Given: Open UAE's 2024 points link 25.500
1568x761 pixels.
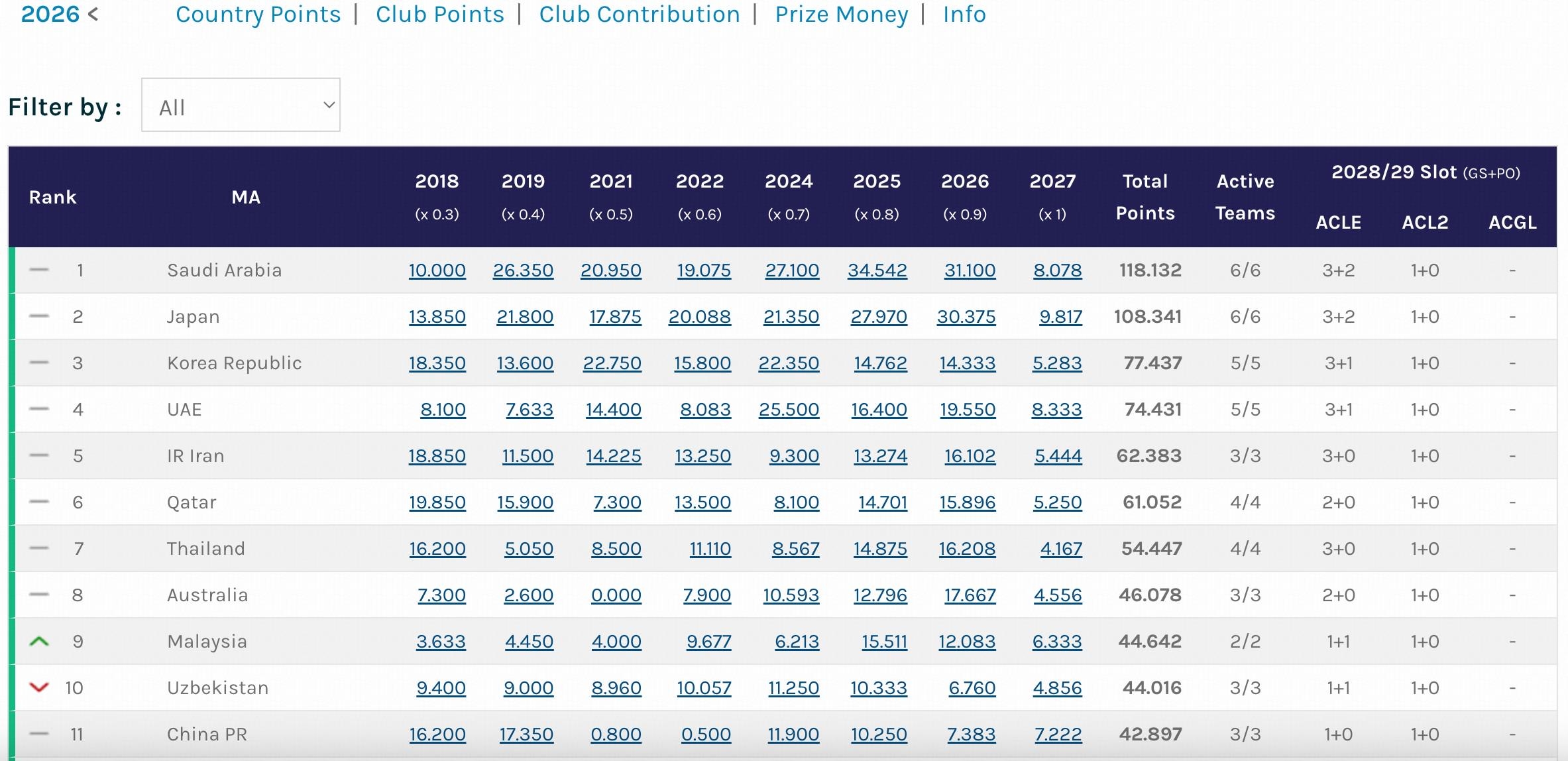Looking at the screenshot, I should tap(789, 410).
